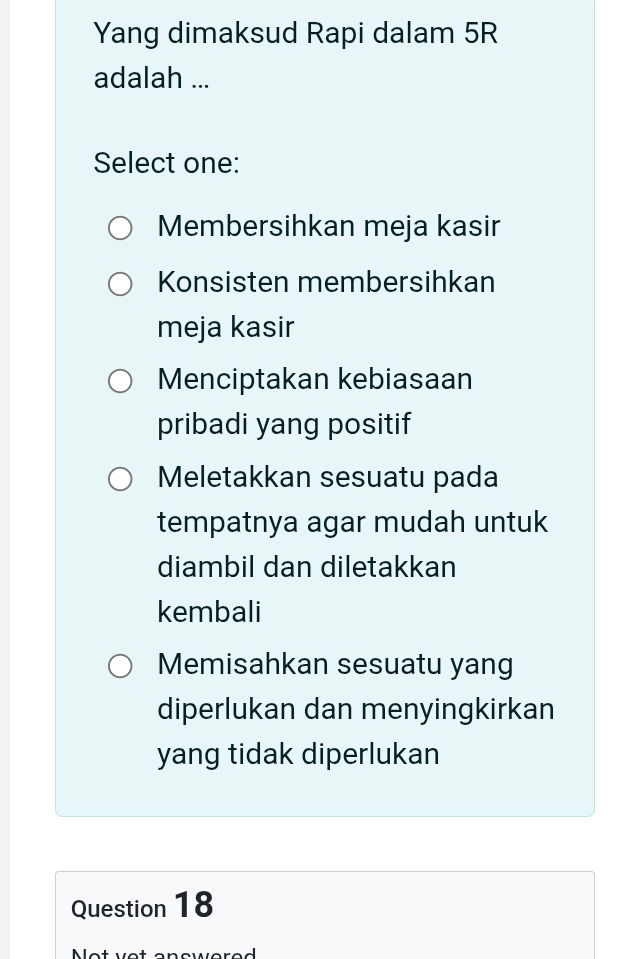
Task: Select the 'Membersihkan meja kasir' radio button
Action: (x=120, y=228)
